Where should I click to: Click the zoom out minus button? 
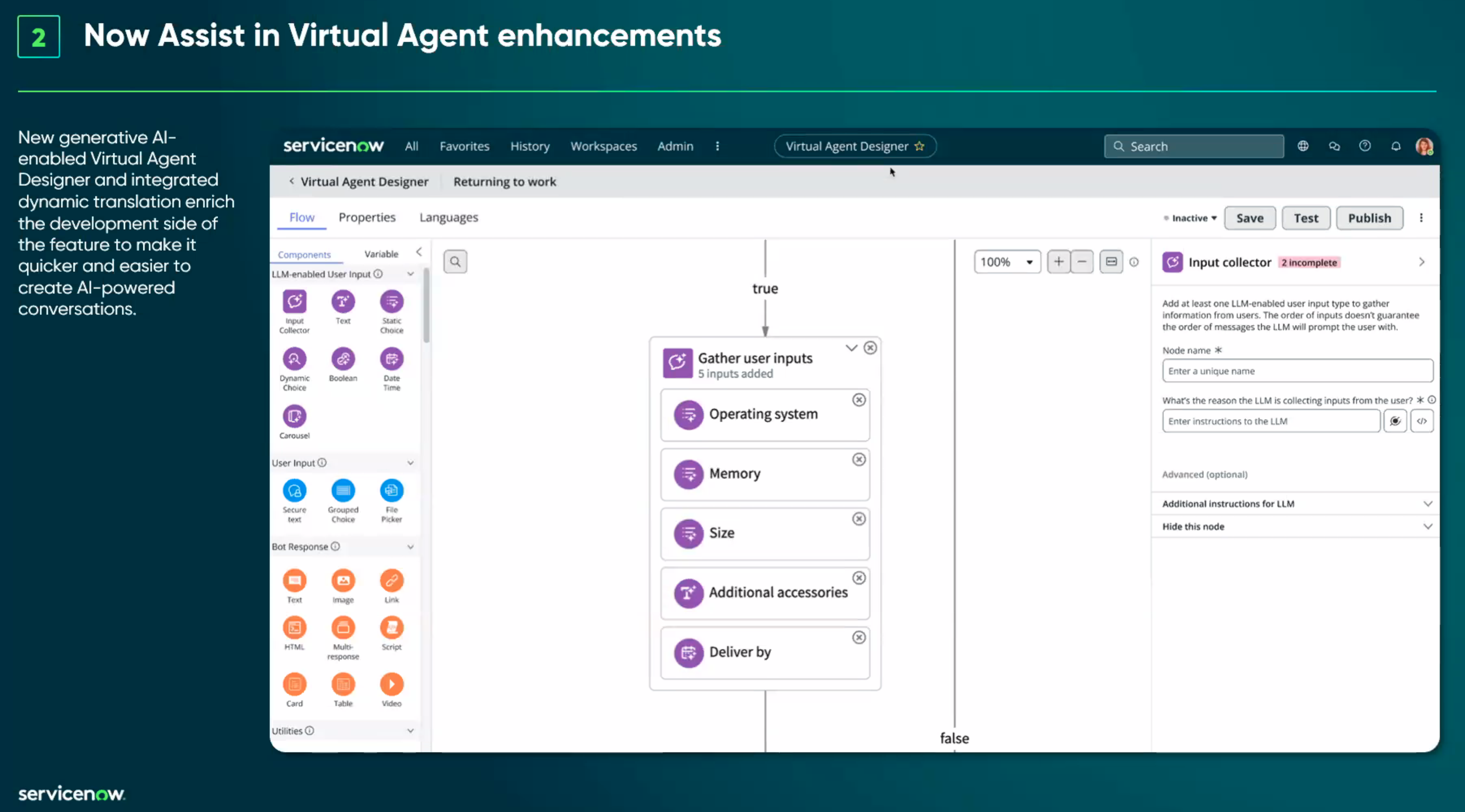[x=1082, y=262]
